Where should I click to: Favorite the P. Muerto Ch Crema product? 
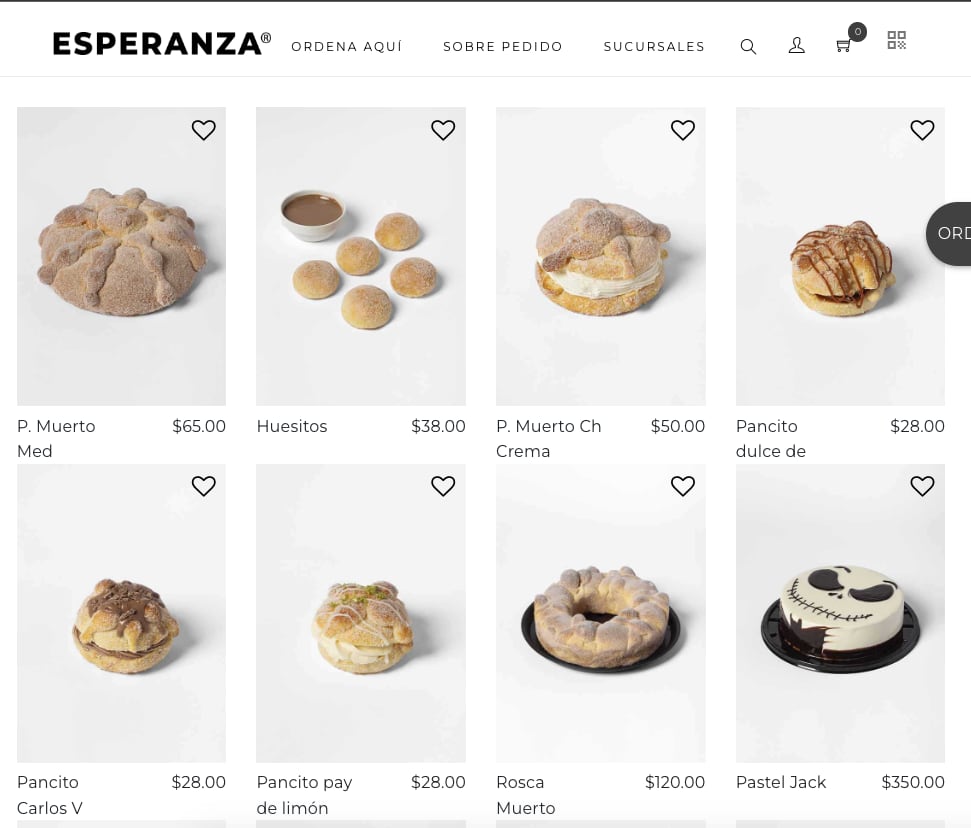(683, 130)
